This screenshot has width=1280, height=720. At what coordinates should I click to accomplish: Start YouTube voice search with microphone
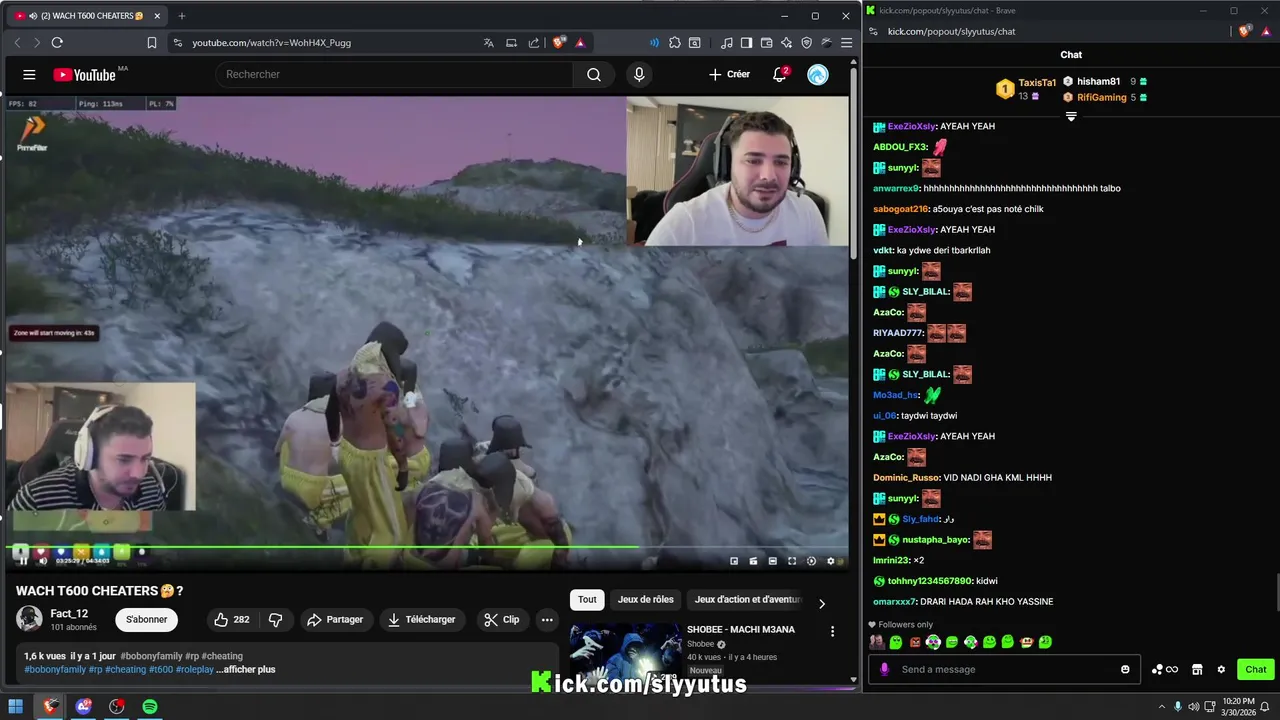point(639,75)
